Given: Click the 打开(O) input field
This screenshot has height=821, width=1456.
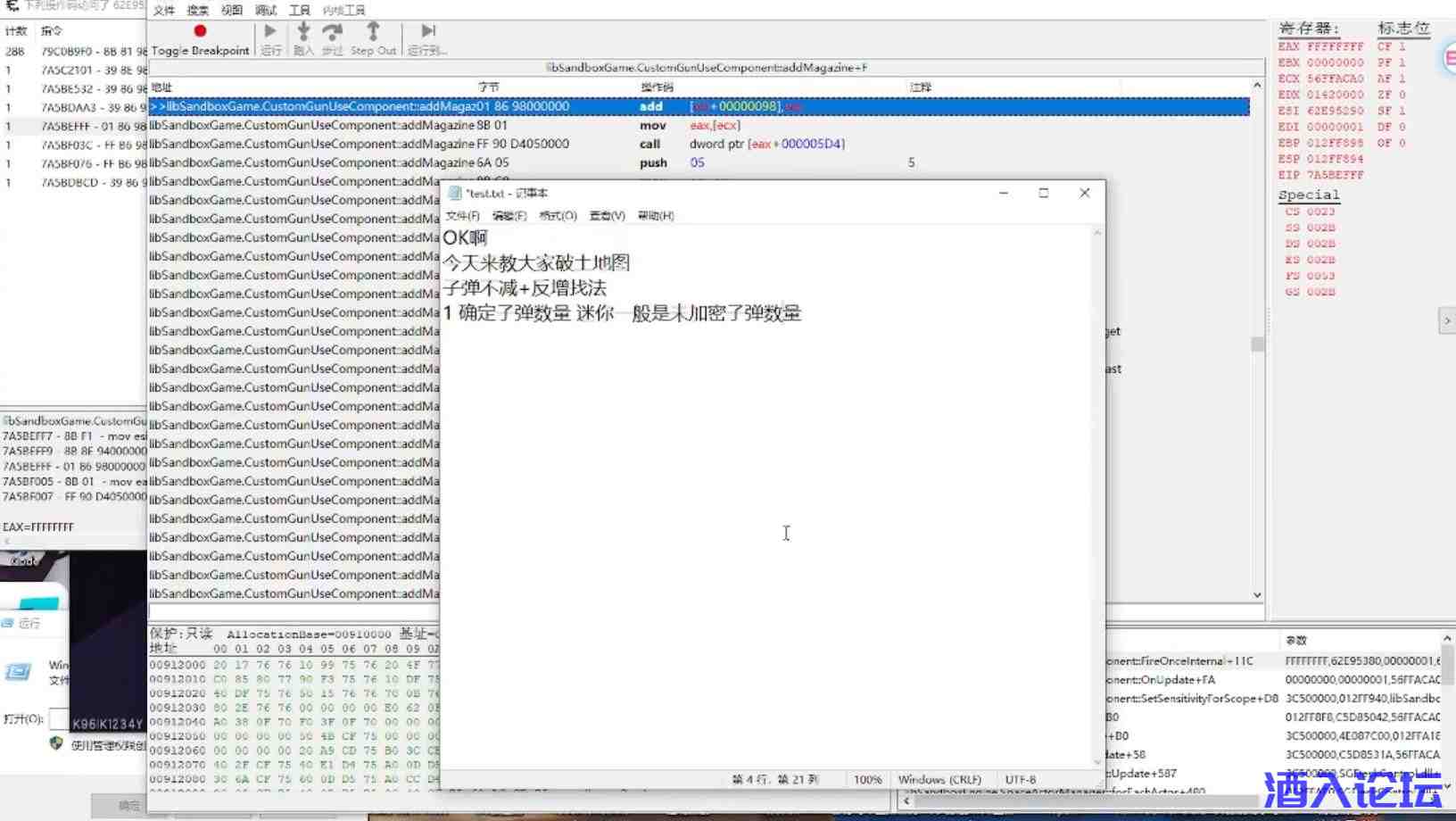Looking at the screenshot, I should [59, 718].
